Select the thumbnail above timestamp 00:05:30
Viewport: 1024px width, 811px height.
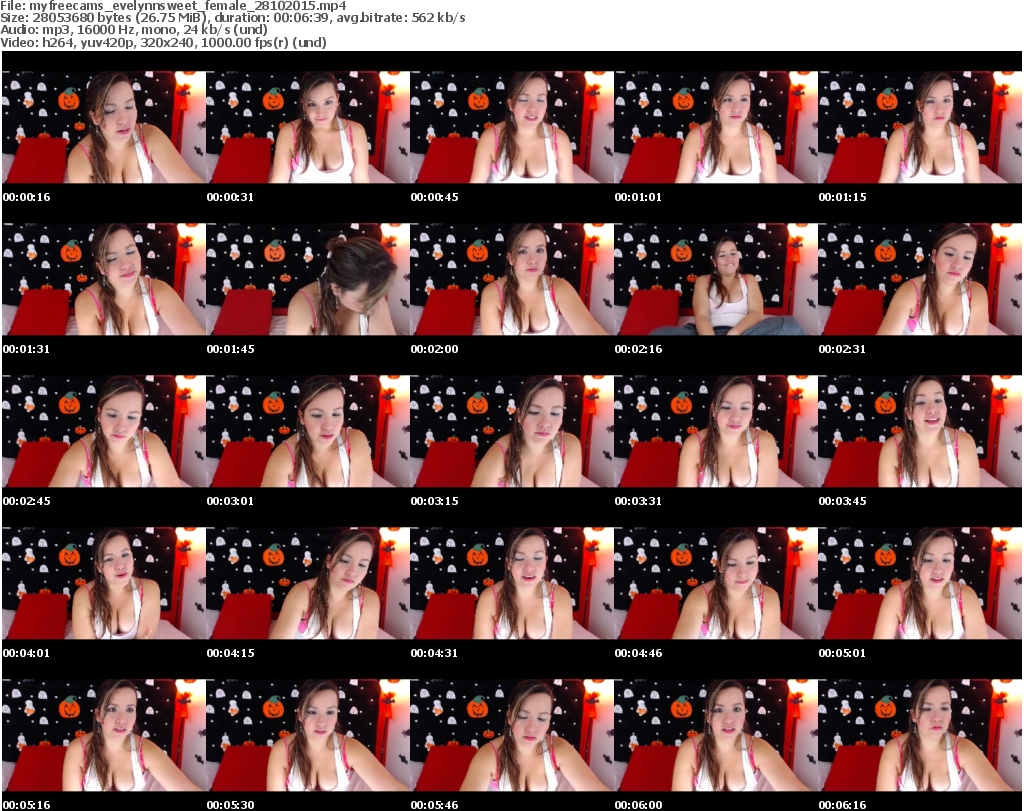click(x=308, y=736)
